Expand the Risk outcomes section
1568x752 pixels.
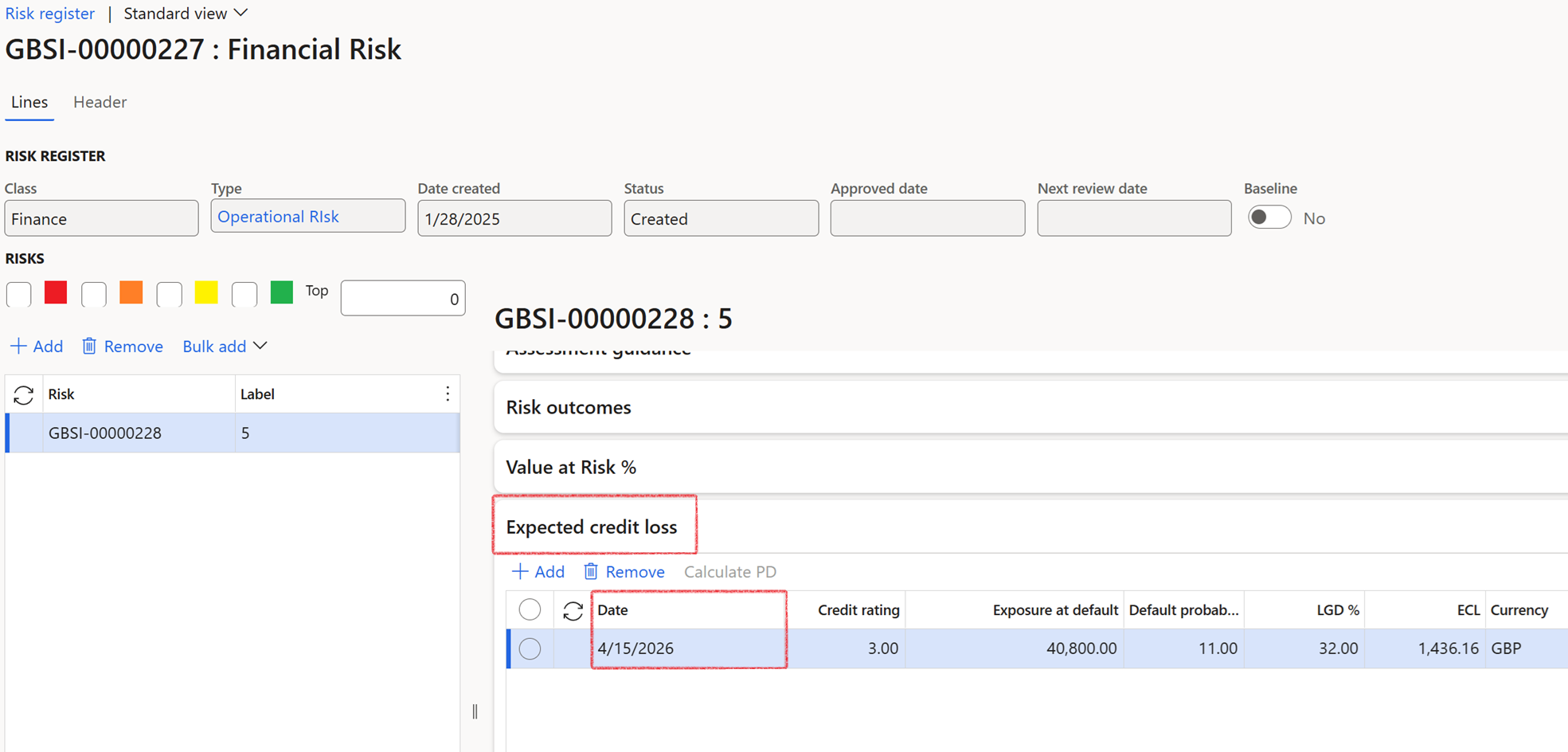coord(569,407)
